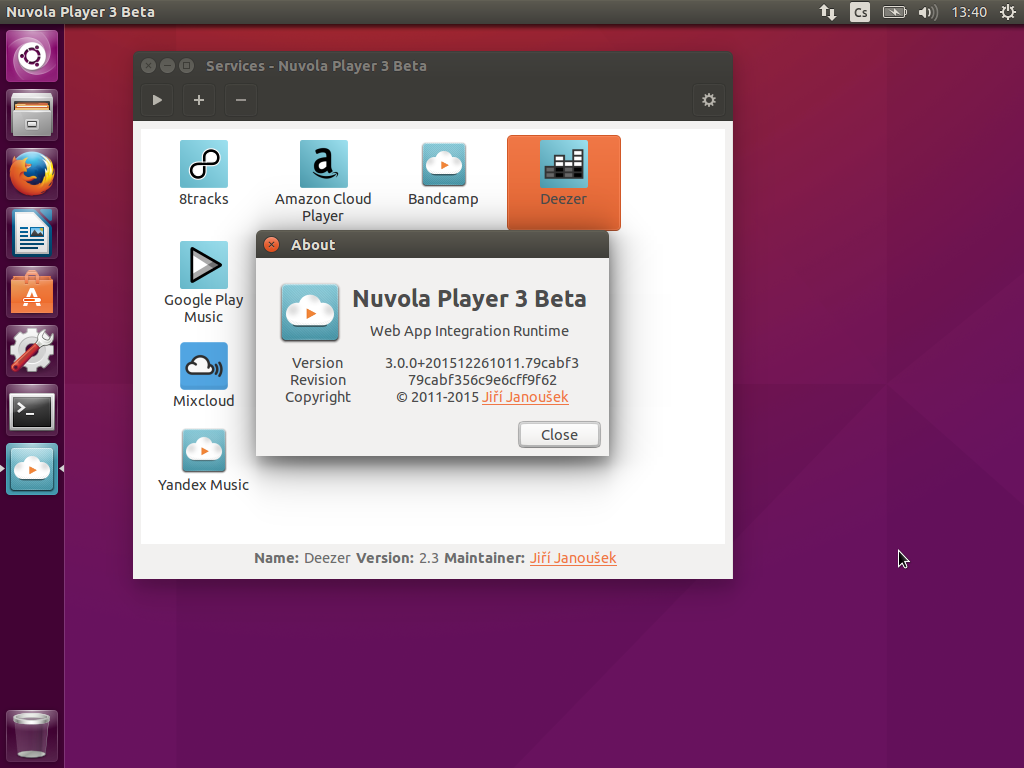The height and width of the screenshot is (768, 1024).
Task: Select the Bandcamp service icon
Action: pyautogui.click(x=443, y=165)
